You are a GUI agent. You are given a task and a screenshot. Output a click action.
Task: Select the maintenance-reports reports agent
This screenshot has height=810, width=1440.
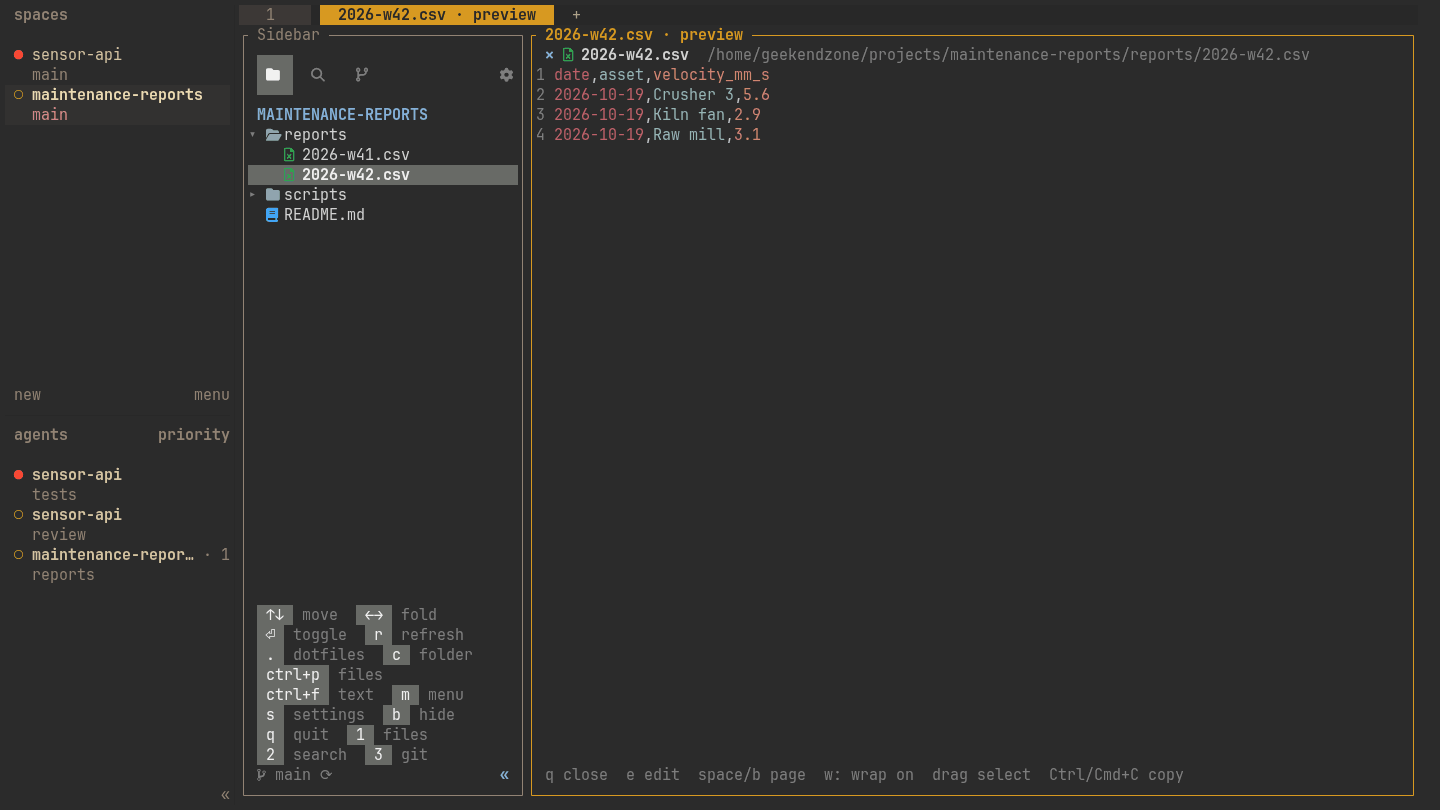[x=118, y=565]
